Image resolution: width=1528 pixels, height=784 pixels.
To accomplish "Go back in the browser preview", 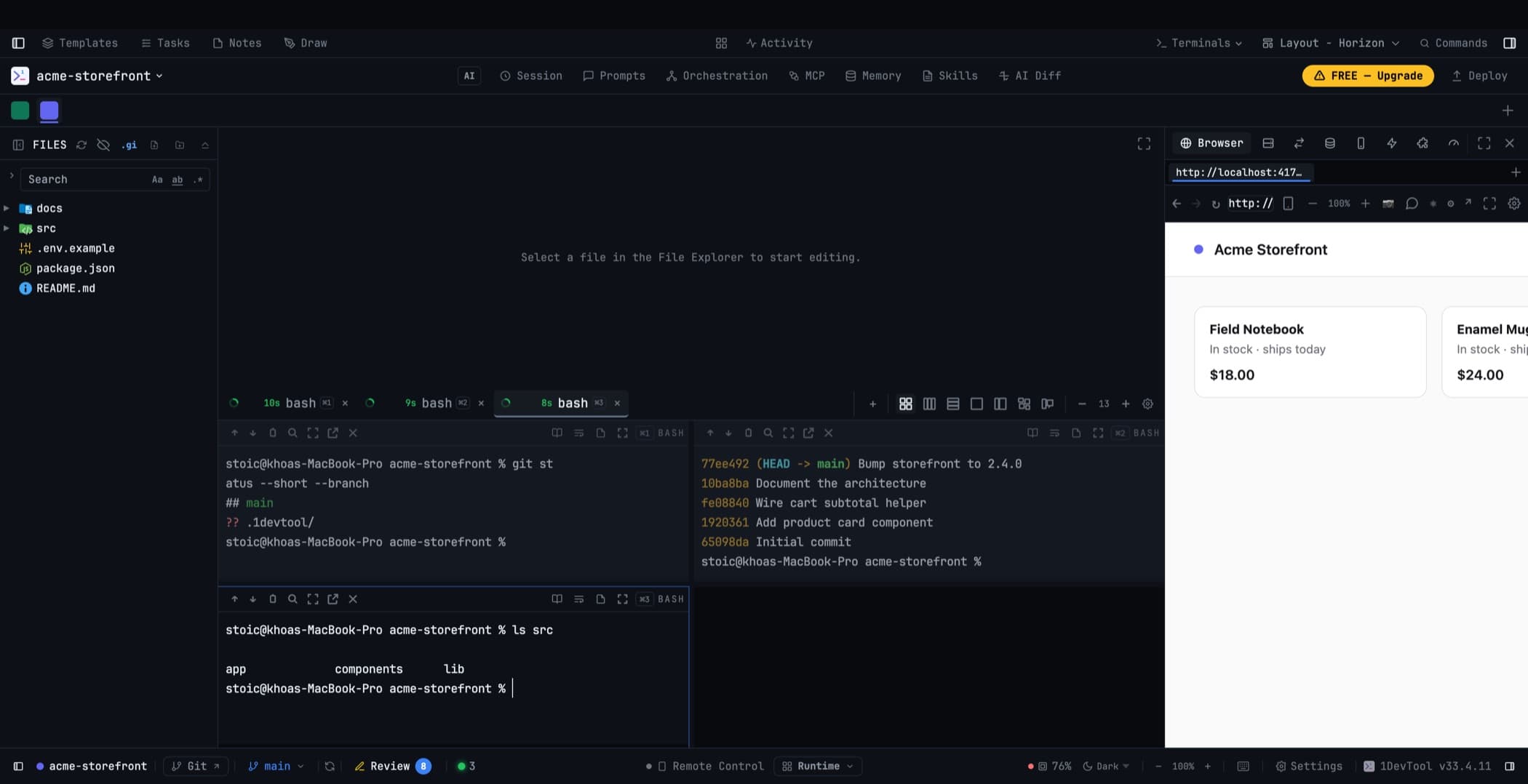I will coord(1177,204).
